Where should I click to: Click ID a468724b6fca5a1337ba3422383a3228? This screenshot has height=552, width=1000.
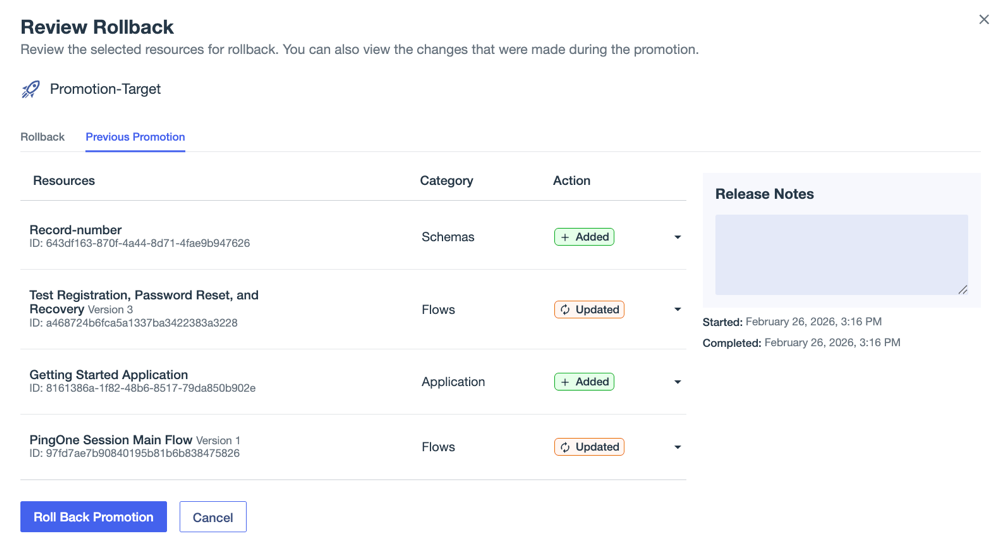coord(133,323)
